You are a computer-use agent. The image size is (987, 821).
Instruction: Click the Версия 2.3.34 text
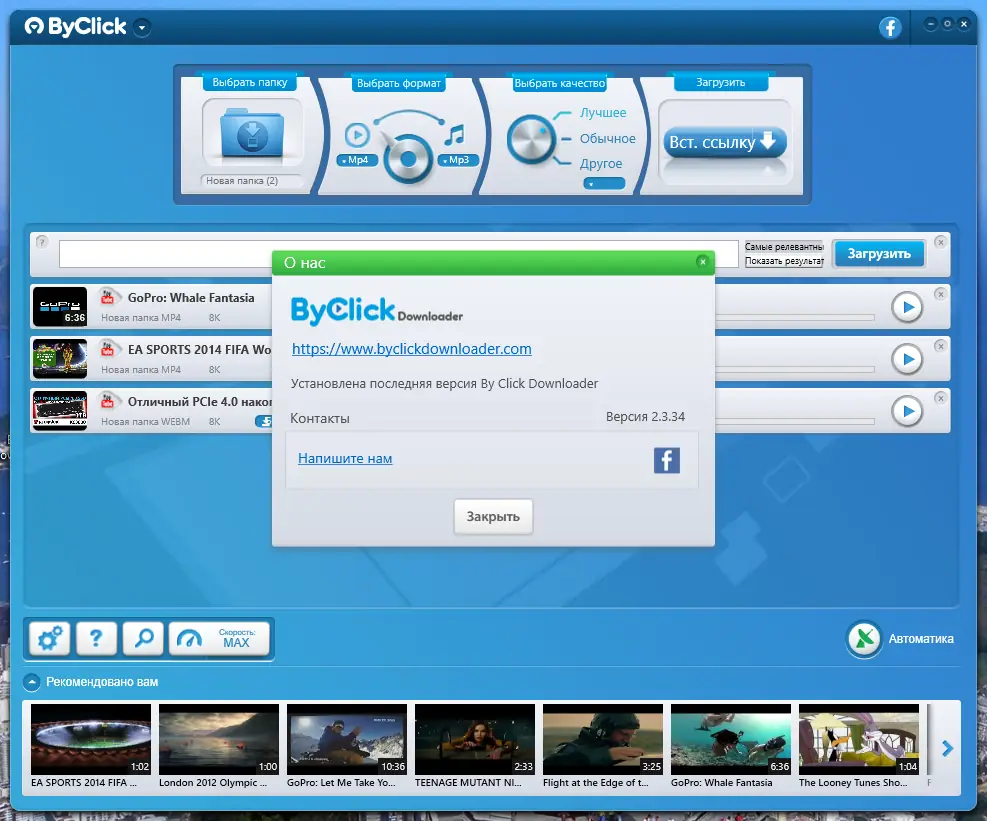[x=645, y=417]
